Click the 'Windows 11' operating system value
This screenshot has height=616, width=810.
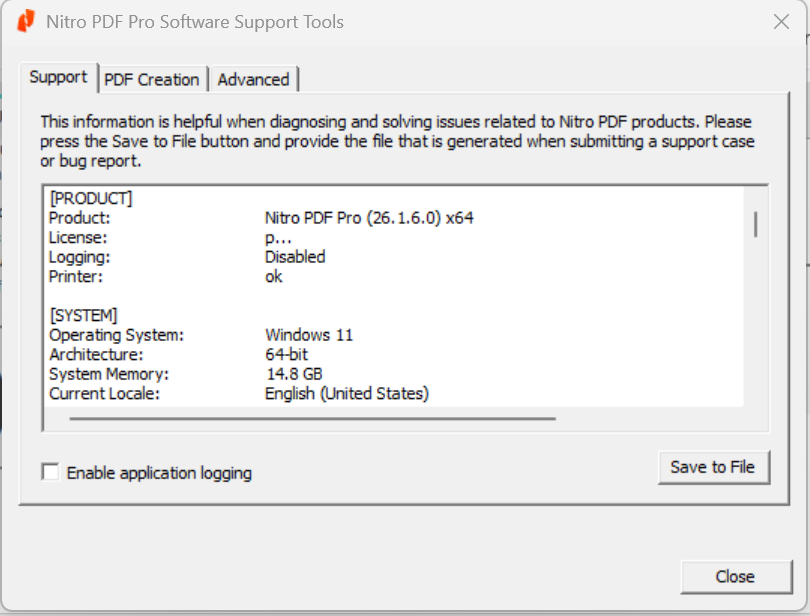tap(309, 335)
